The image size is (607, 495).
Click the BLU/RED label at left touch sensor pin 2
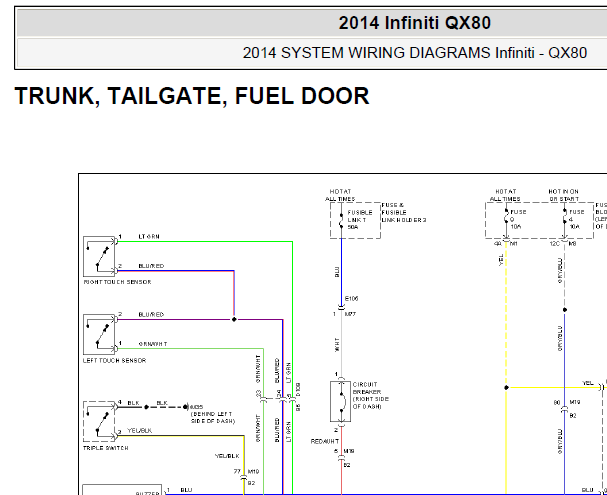(x=151, y=315)
